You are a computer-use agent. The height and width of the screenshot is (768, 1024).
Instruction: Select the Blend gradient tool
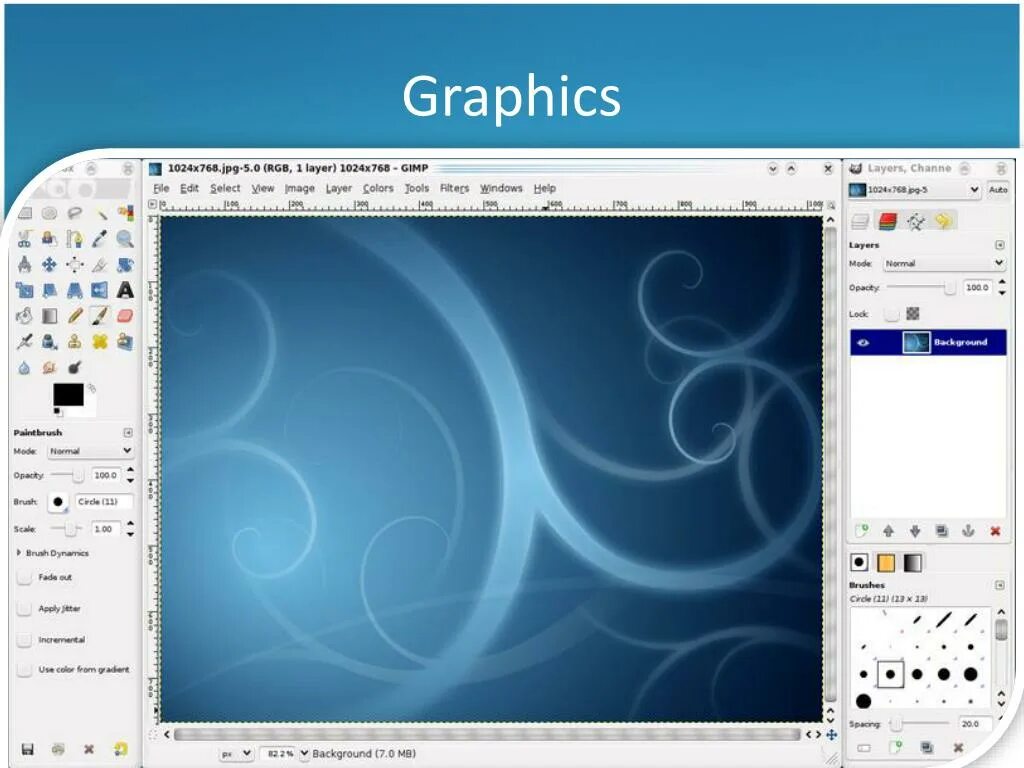48,316
